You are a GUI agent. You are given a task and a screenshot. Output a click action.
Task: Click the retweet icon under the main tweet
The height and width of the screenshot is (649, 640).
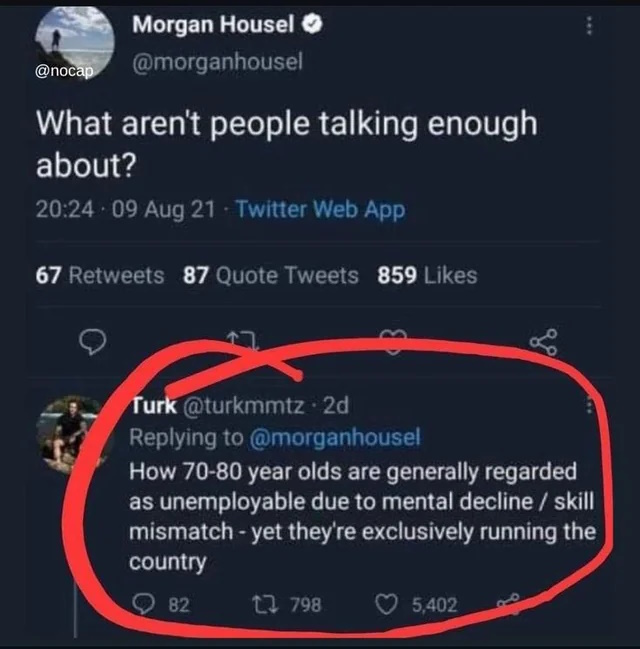(242, 343)
